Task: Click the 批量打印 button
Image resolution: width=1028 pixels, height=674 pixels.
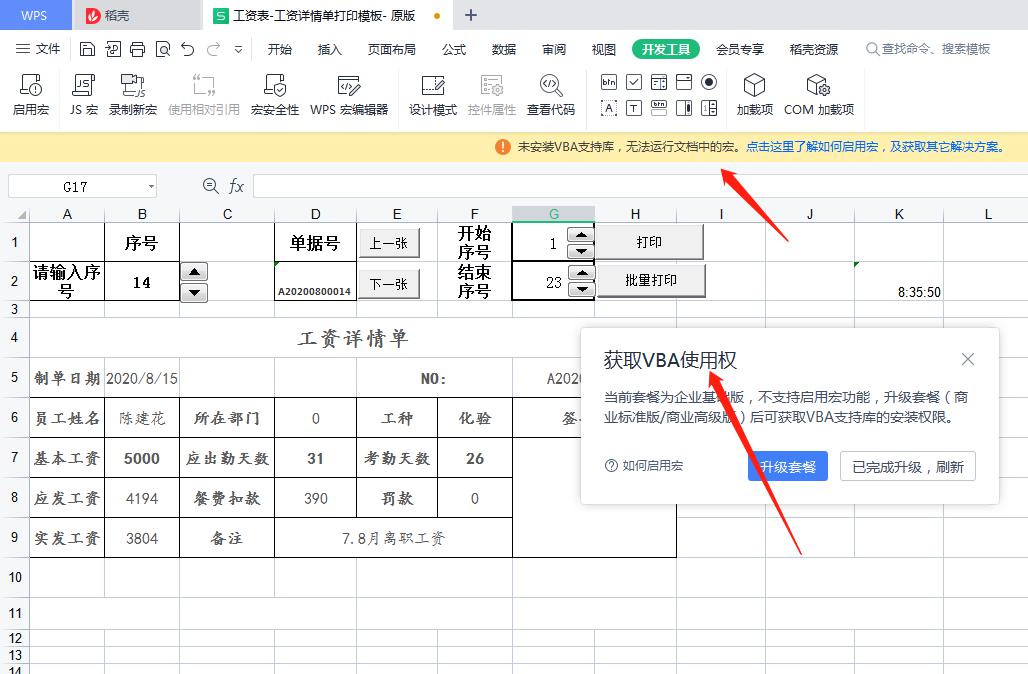Action: (x=651, y=280)
